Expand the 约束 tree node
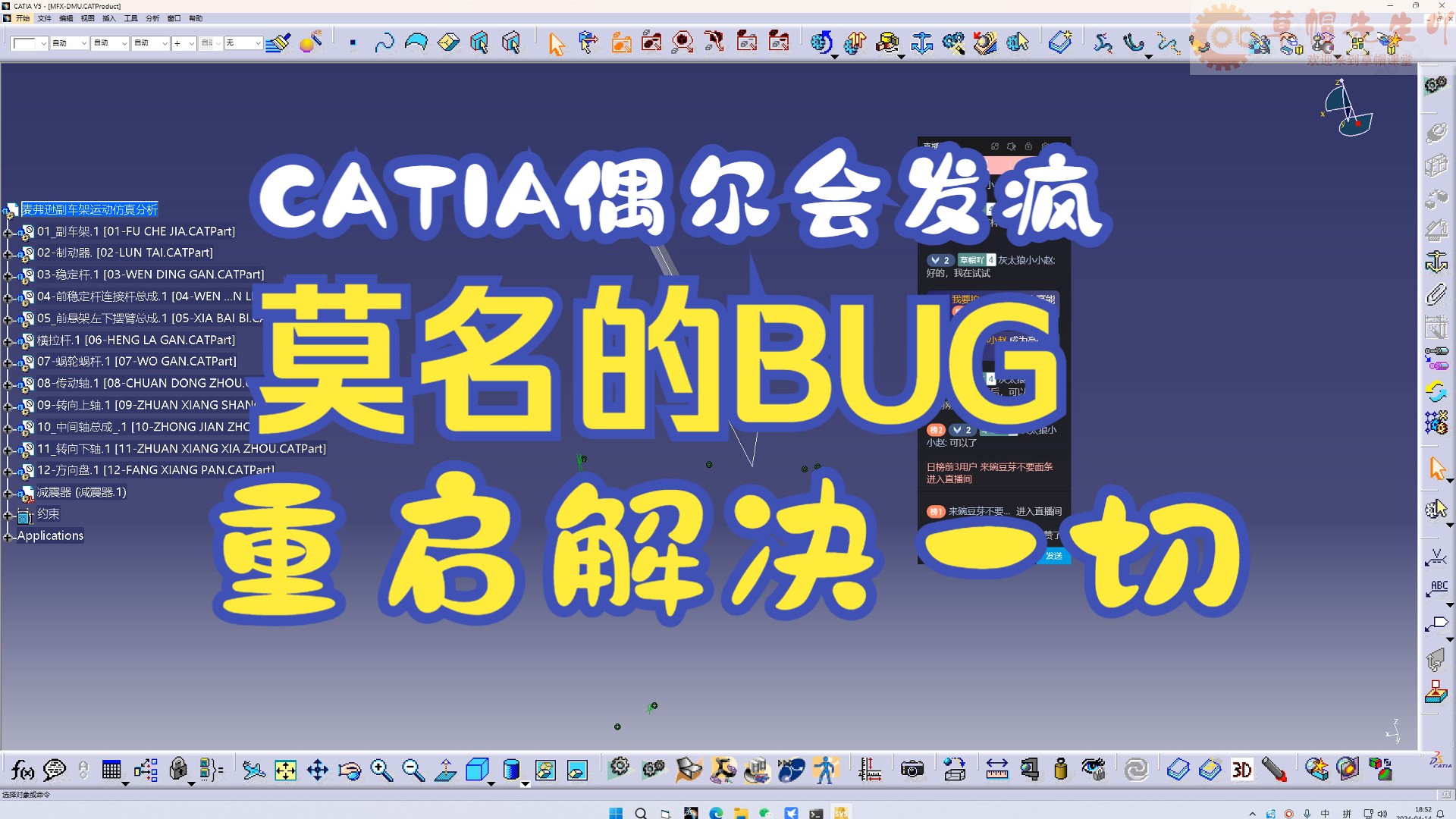1456x819 pixels. pos(9,513)
